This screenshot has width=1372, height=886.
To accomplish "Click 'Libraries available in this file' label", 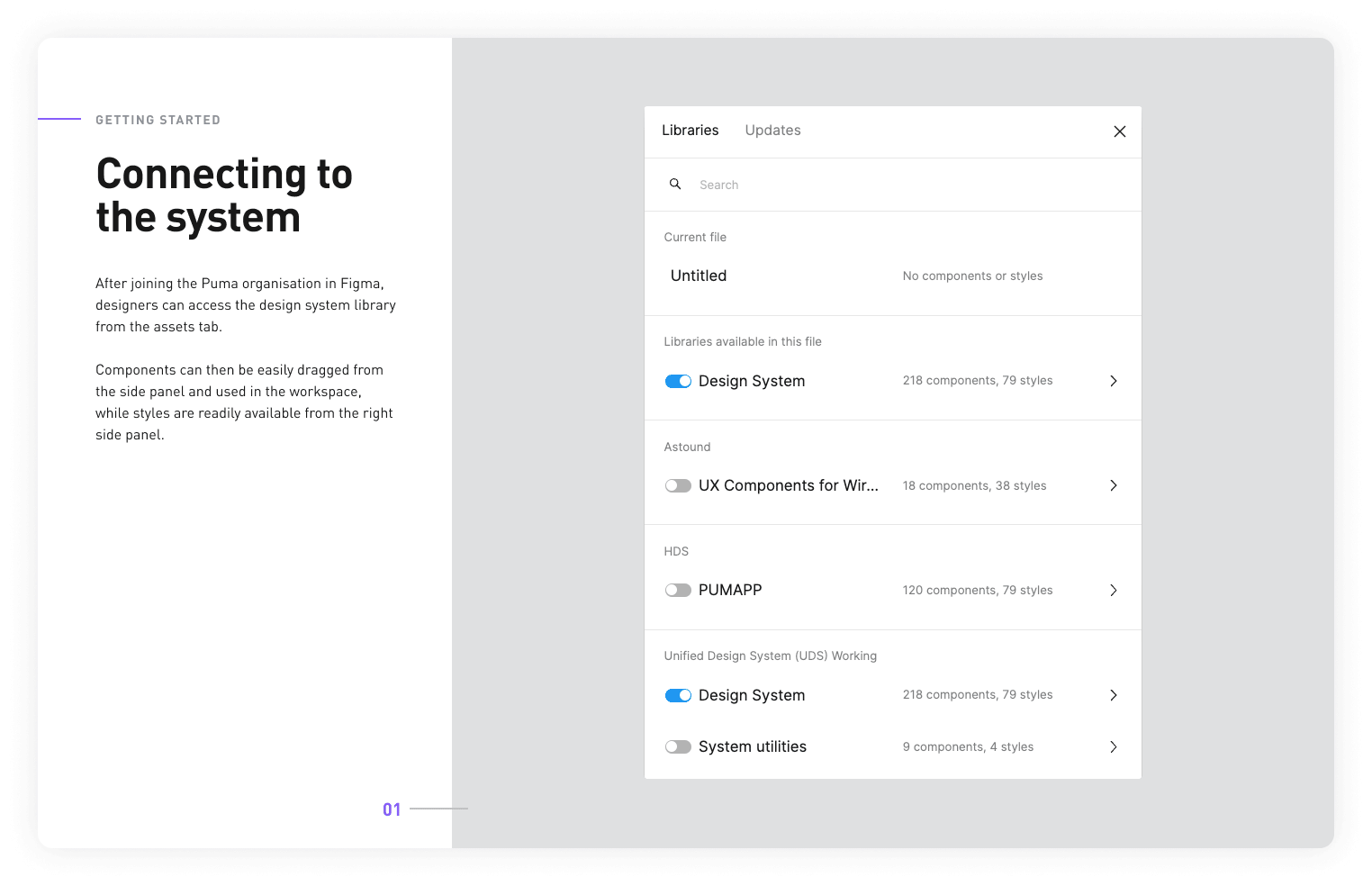I will pos(743,341).
